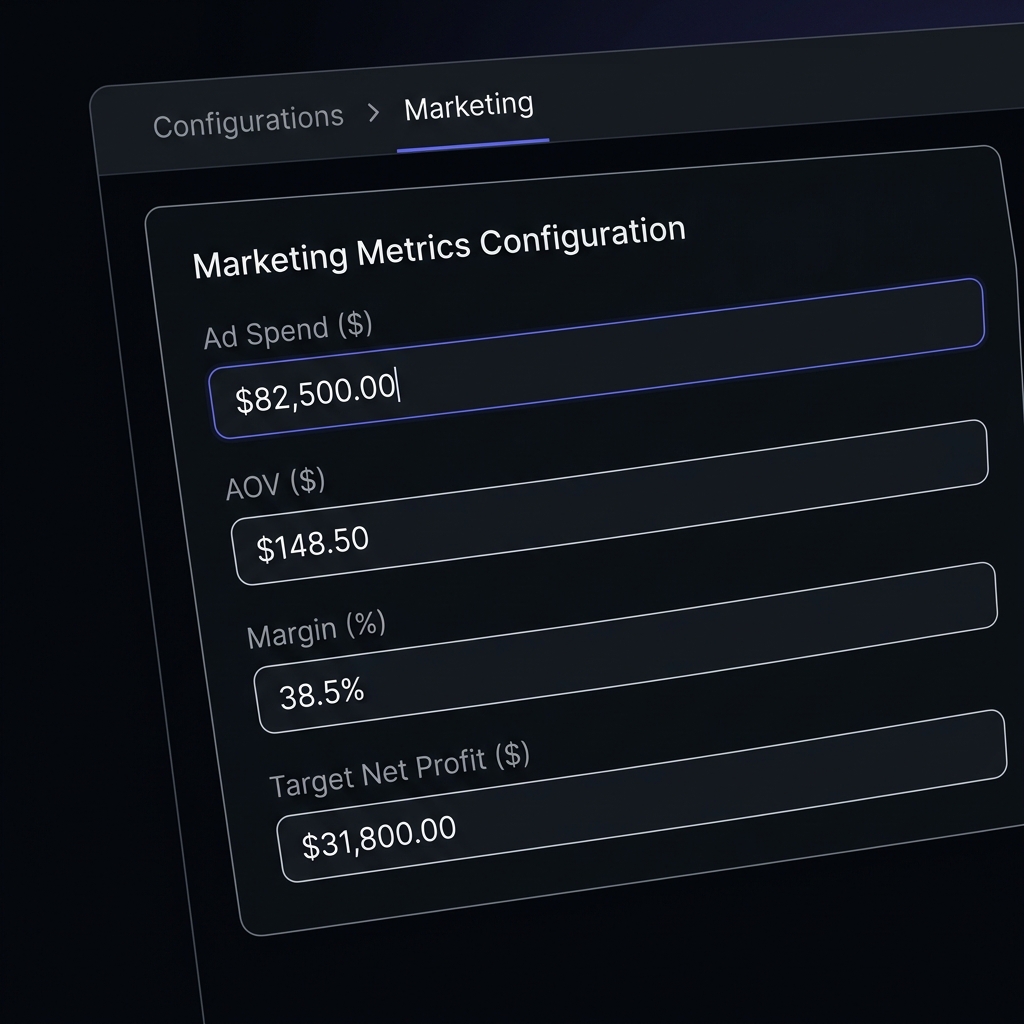Viewport: 1024px width, 1024px height.
Task: Click the Margin (%) label
Action: pos(316,630)
